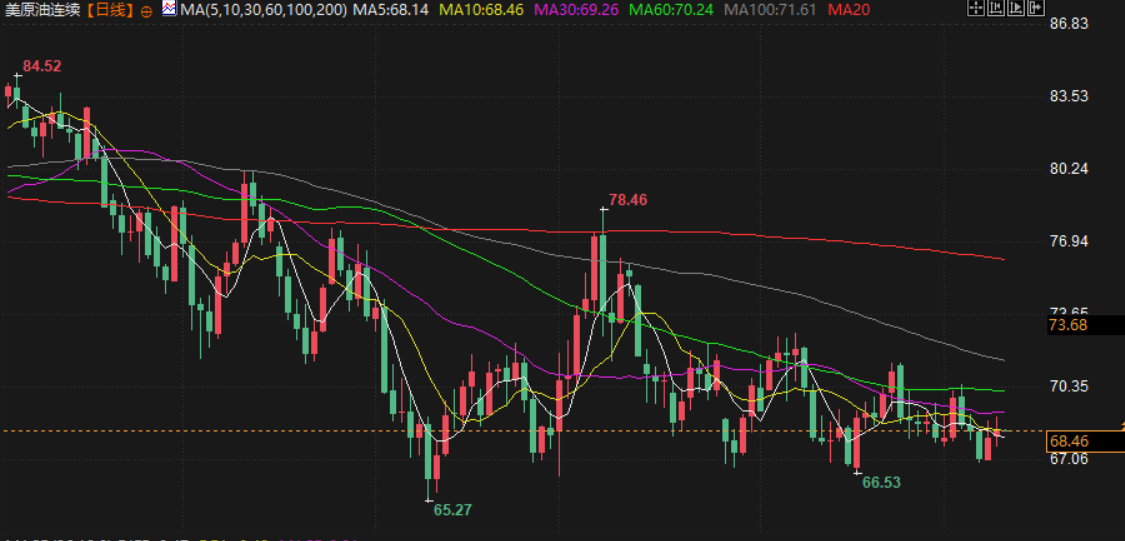
Task: Click the orange circled-plus icon after 日线
Action: 147,11
